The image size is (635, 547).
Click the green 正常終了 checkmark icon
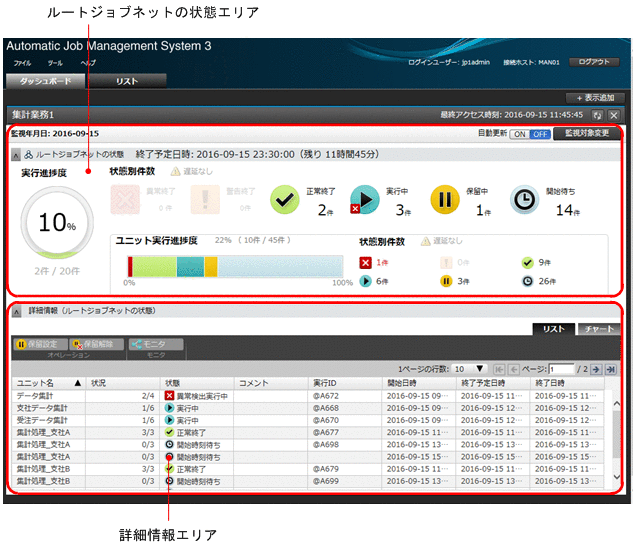pos(285,199)
